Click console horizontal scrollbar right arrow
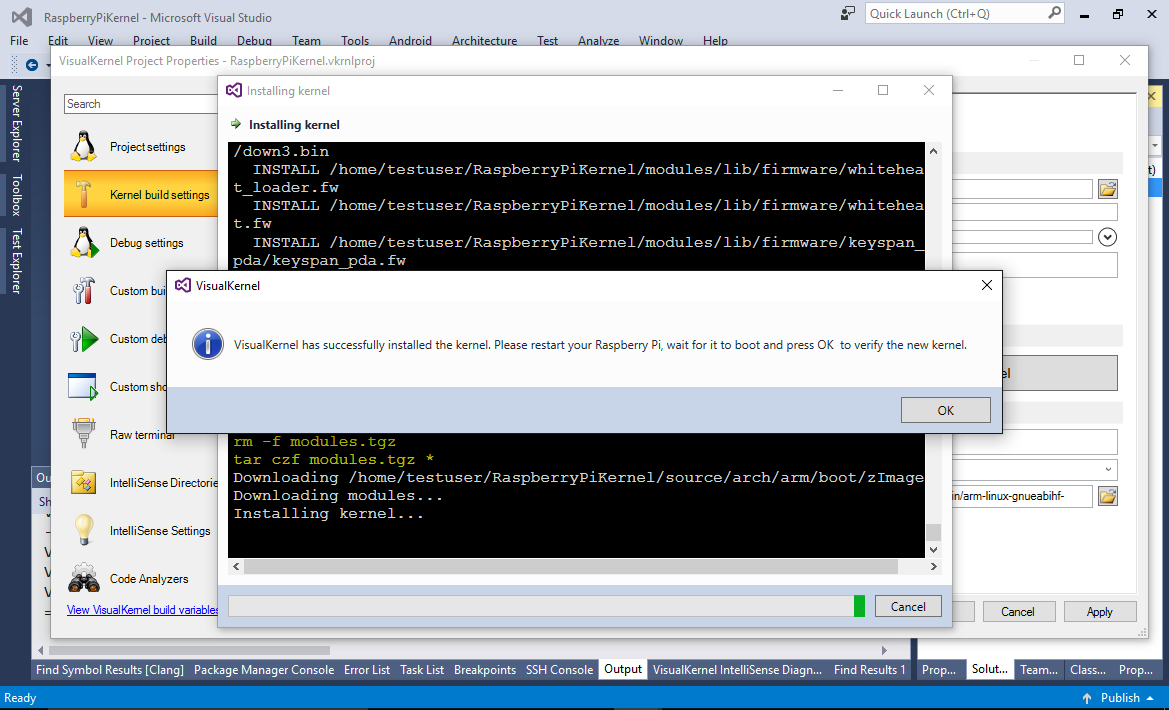This screenshot has height=710, width=1169. point(933,567)
